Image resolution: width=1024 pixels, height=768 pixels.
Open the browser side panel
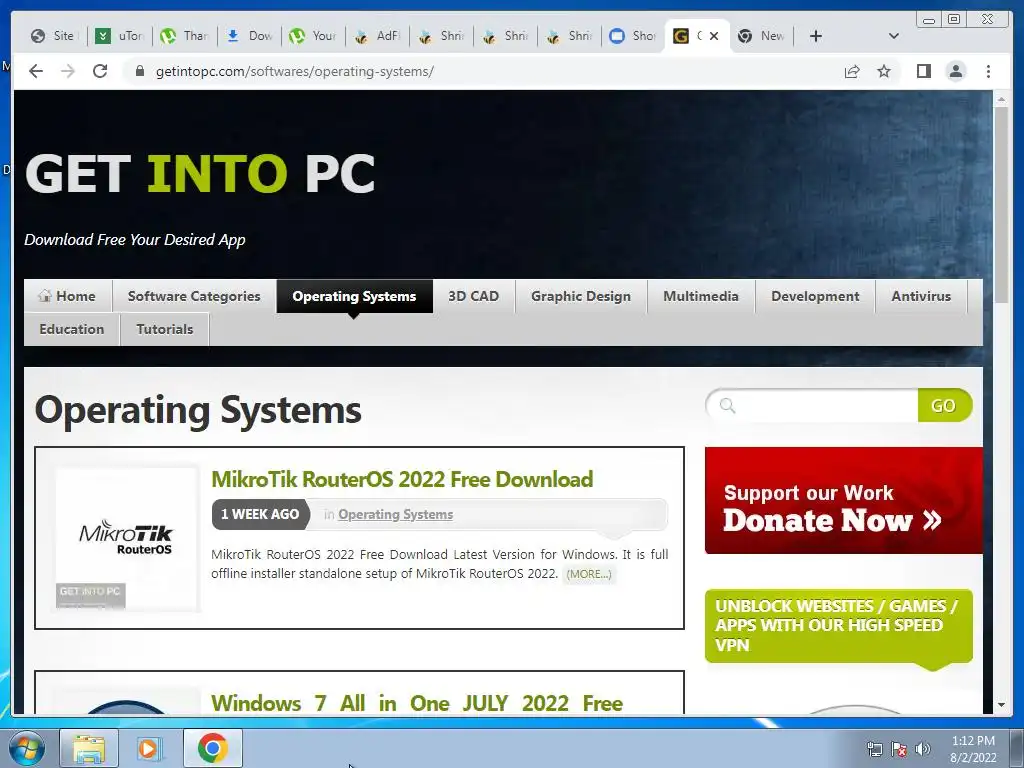[923, 71]
